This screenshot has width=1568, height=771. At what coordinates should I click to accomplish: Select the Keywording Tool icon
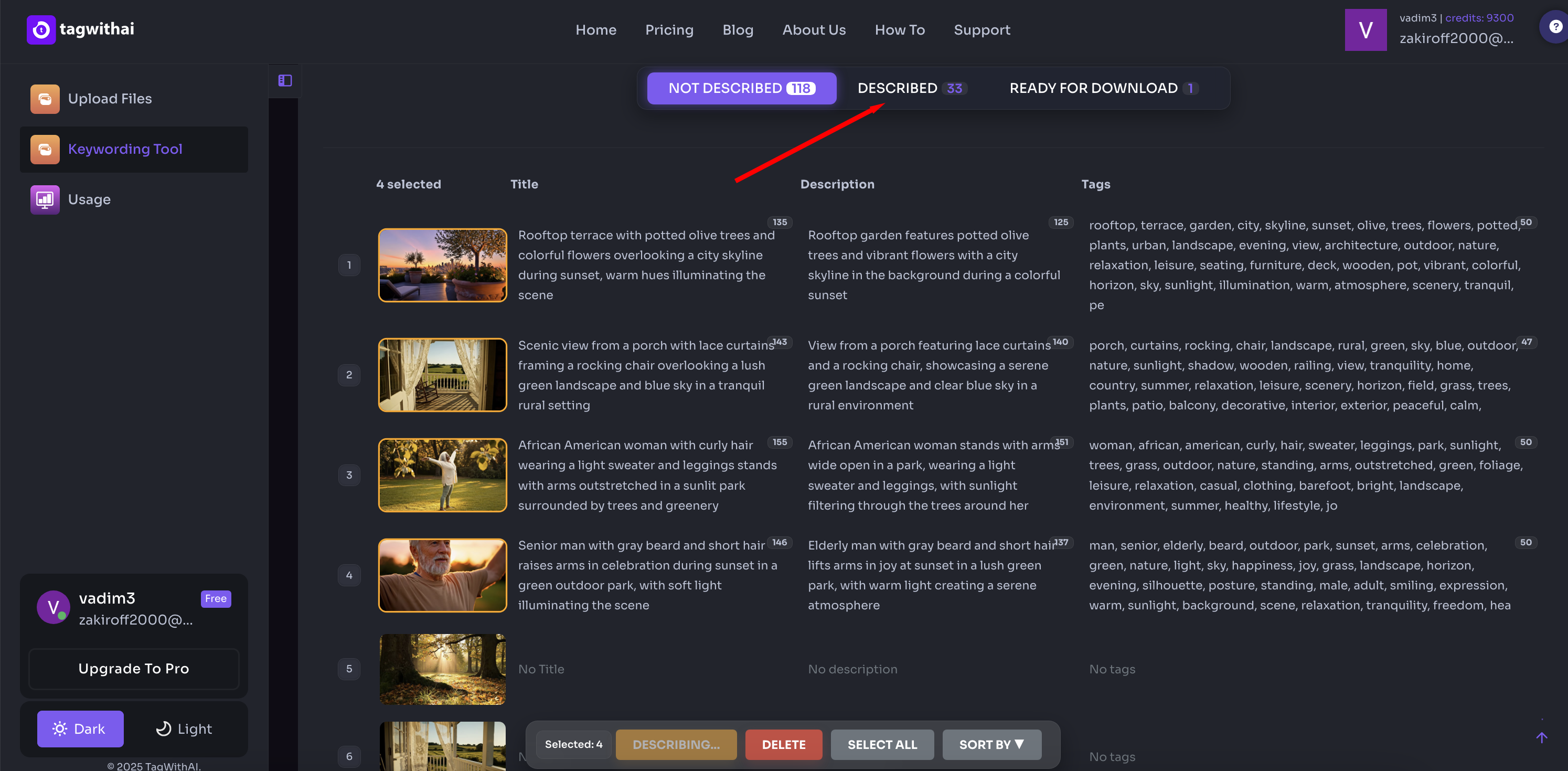[44, 149]
